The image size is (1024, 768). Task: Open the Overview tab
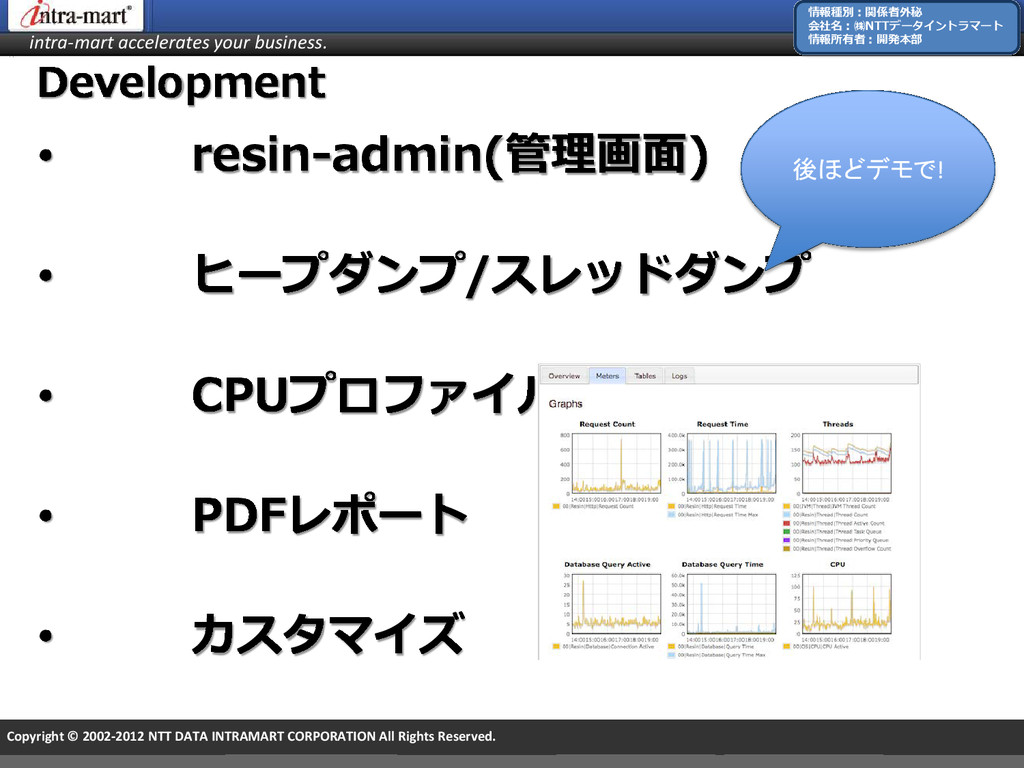(x=564, y=376)
